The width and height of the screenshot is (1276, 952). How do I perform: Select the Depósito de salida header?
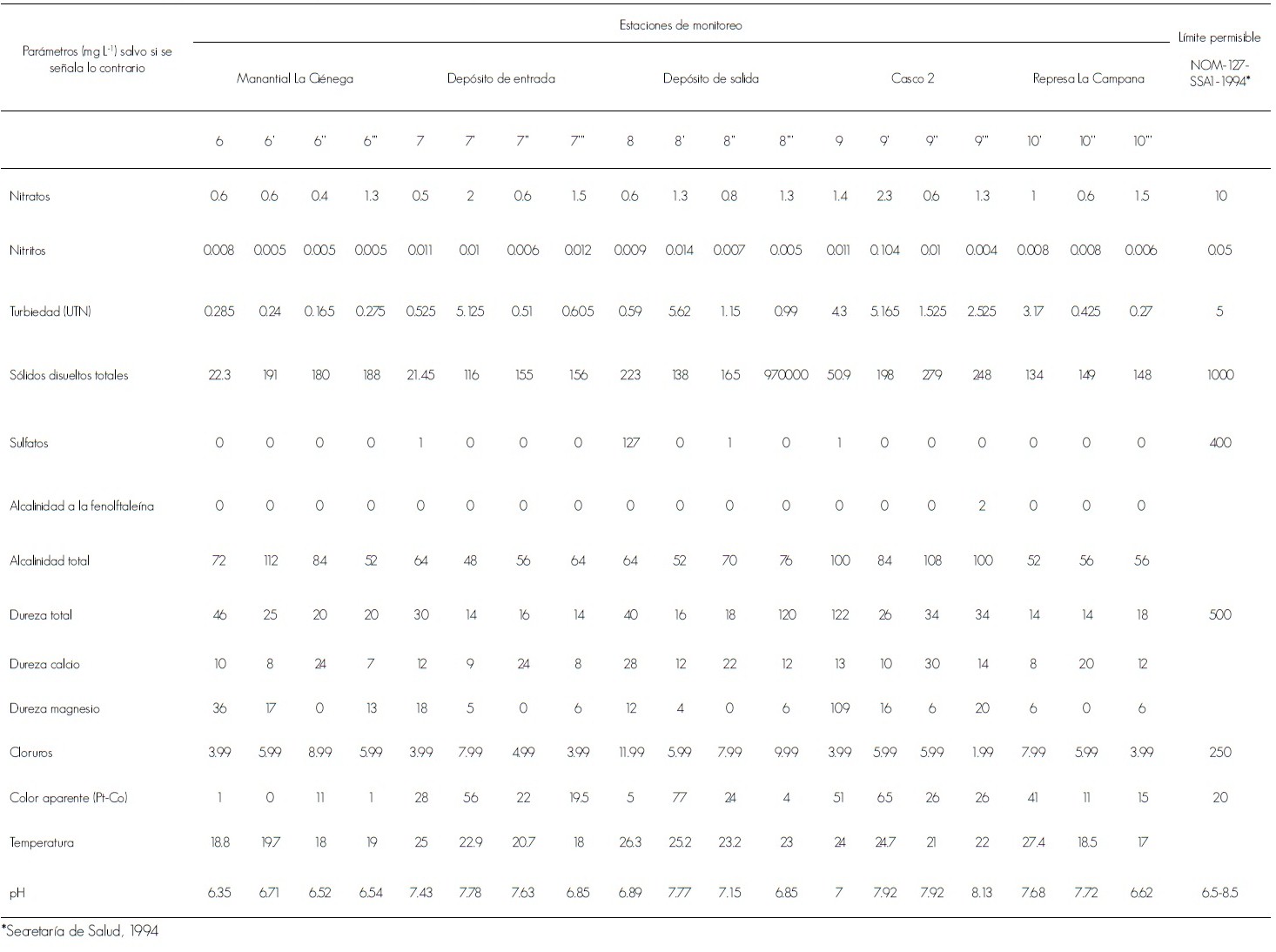[710, 78]
